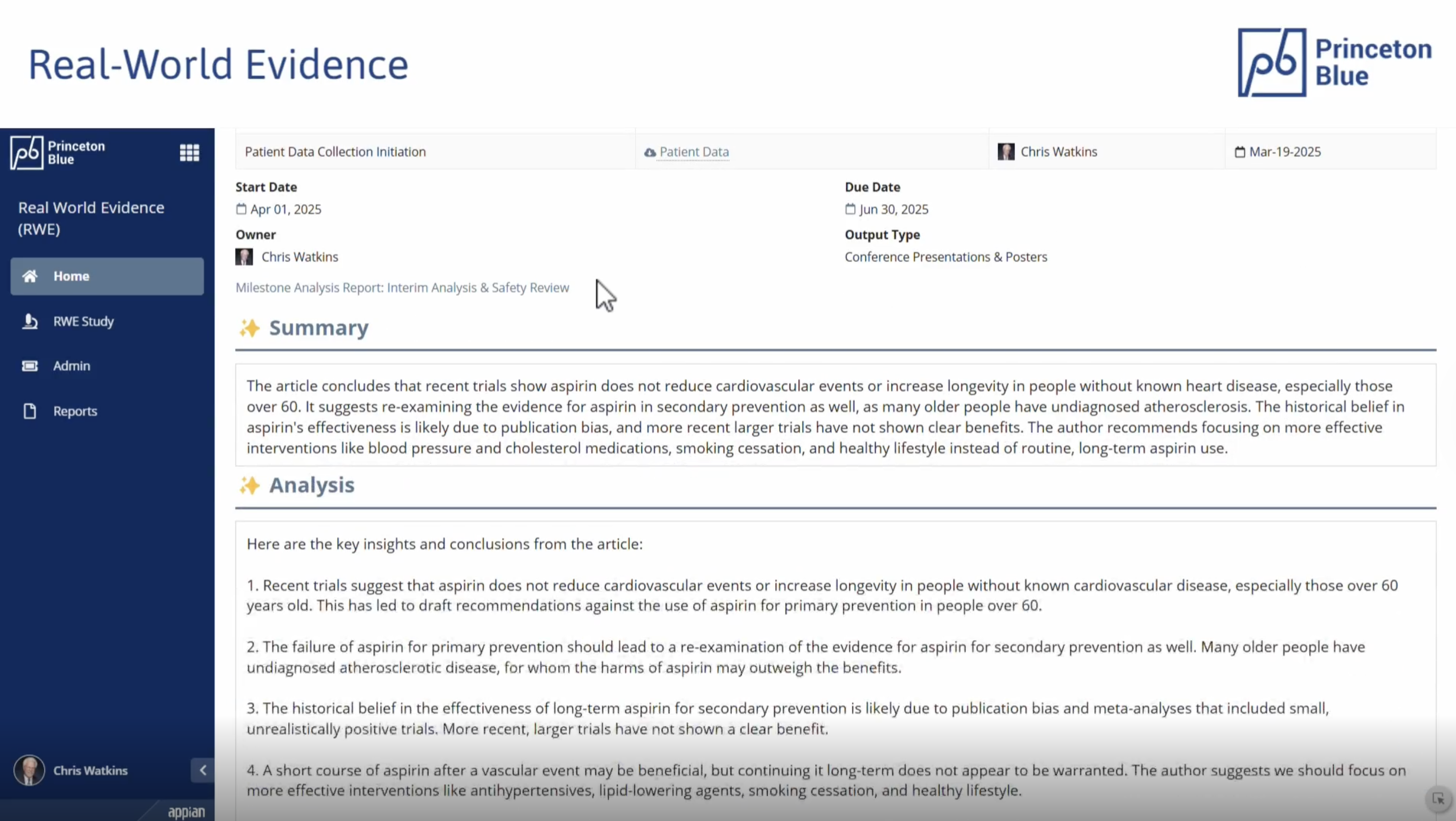
Task: Click the Start Date calendar icon
Action: pyautogui.click(x=241, y=209)
